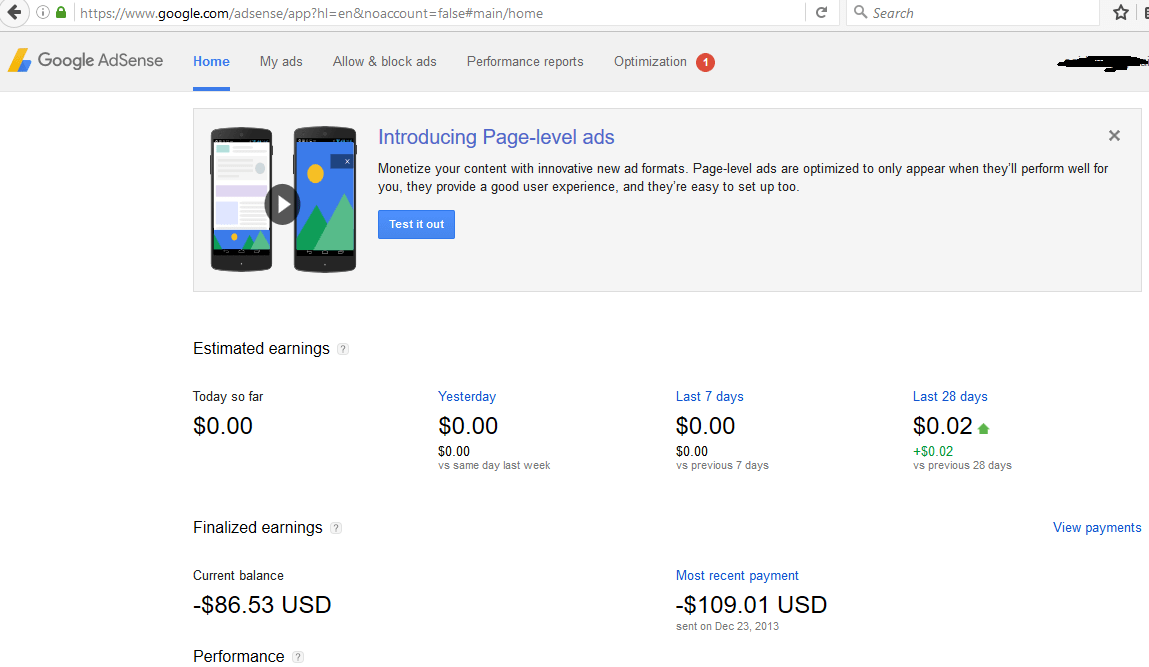This screenshot has height=667, width=1149.
Task: Click the Yesterday earnings link
Action: coord(467,396)
